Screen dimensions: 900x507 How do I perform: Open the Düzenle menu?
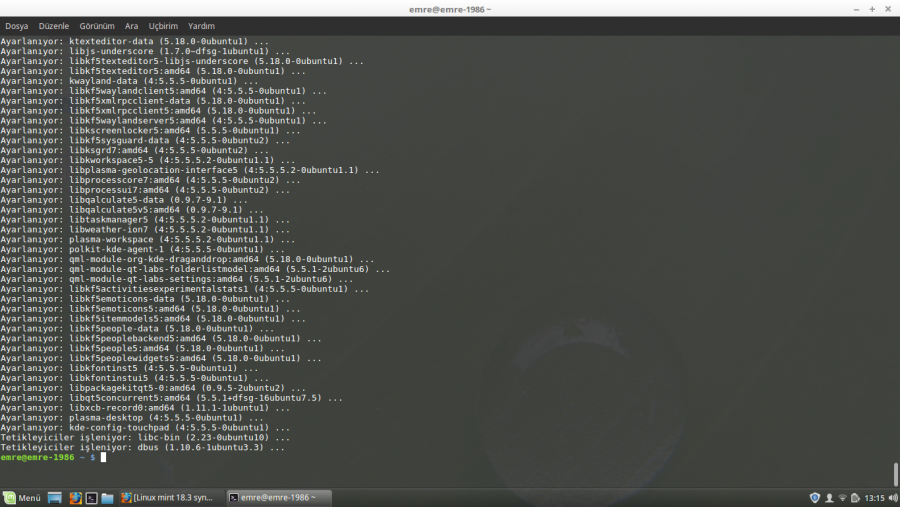[x=54, y=26]
